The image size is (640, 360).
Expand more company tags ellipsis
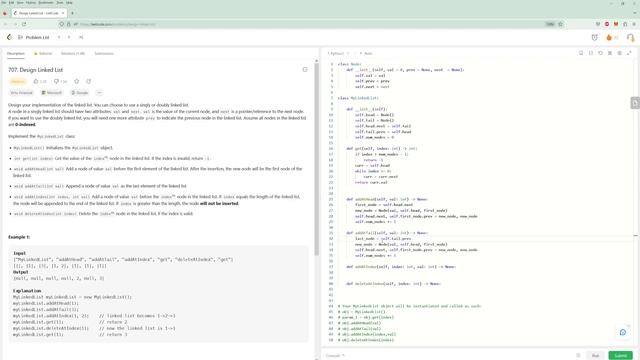99,93
